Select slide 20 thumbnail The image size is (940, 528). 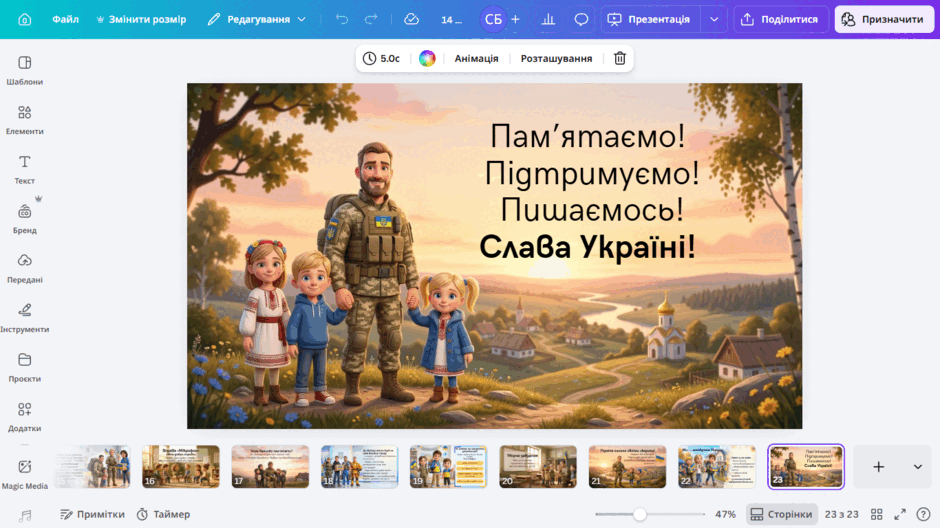[x=538, y=466]
